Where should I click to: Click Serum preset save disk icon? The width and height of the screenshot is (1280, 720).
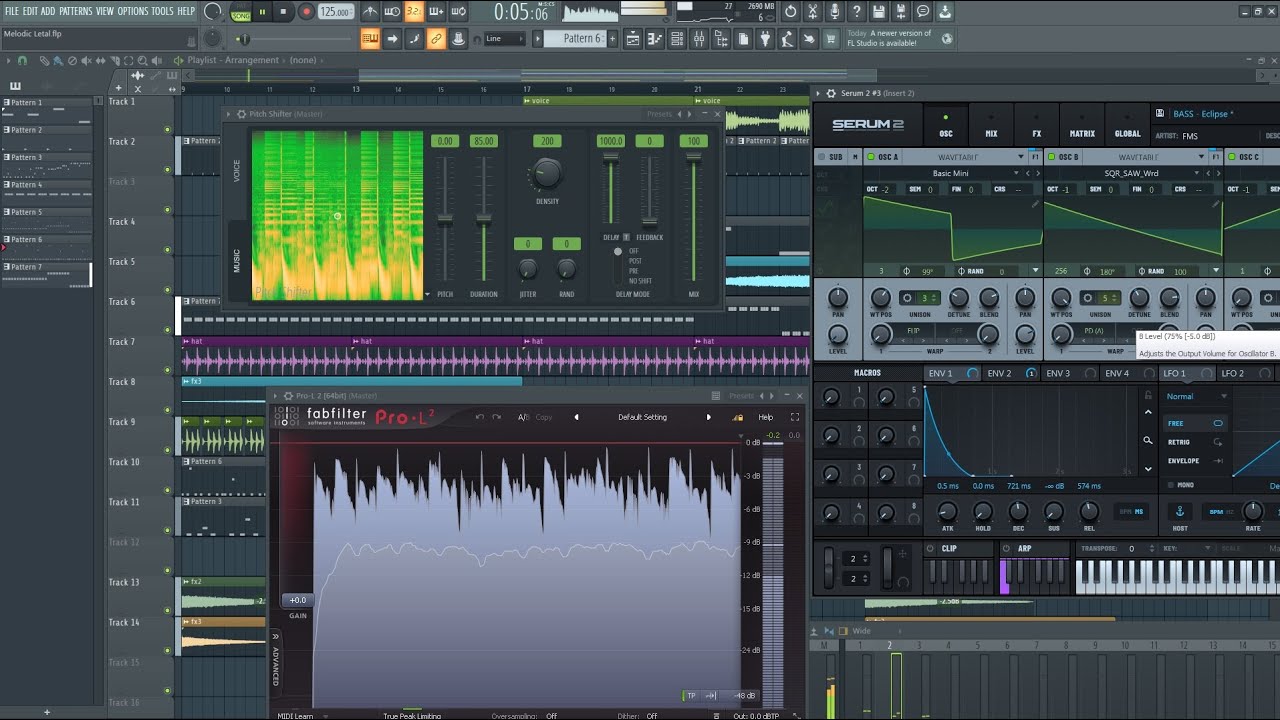point(1160,114)
